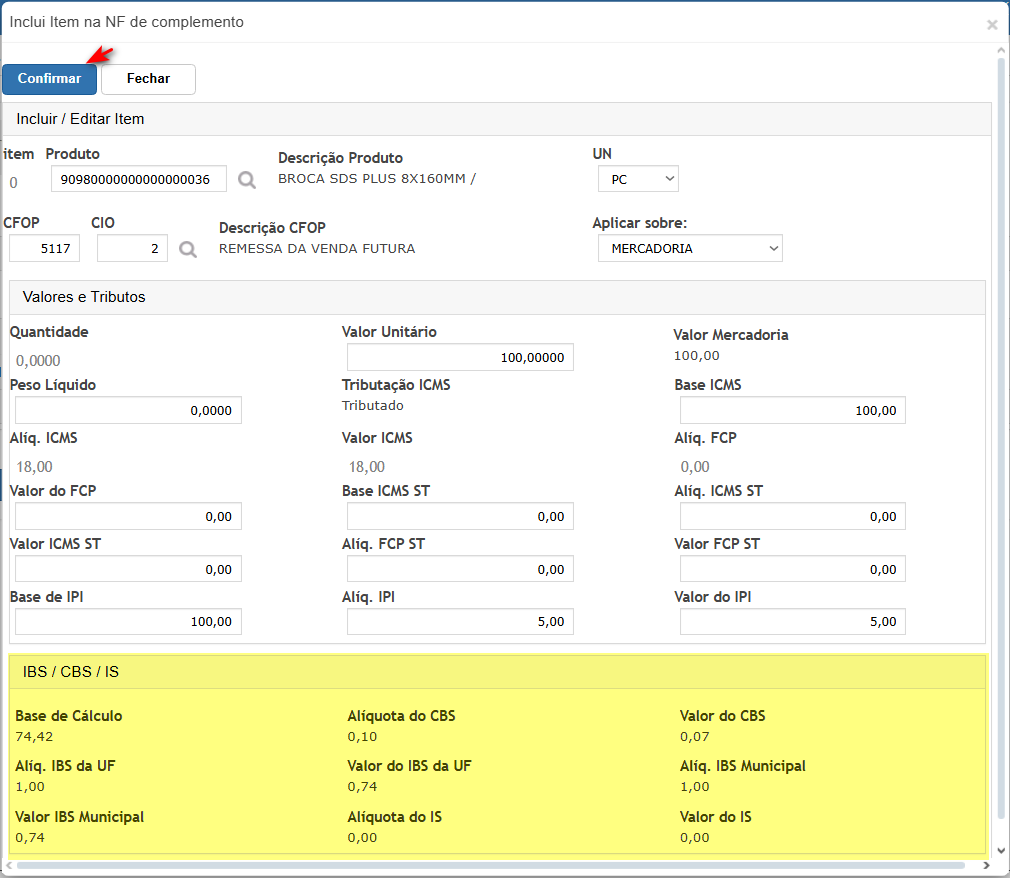Image resolution: width=1010 pixels, height=878 pixels.
Task: Focus the Valor Unitário field
Action: point(460,357)
